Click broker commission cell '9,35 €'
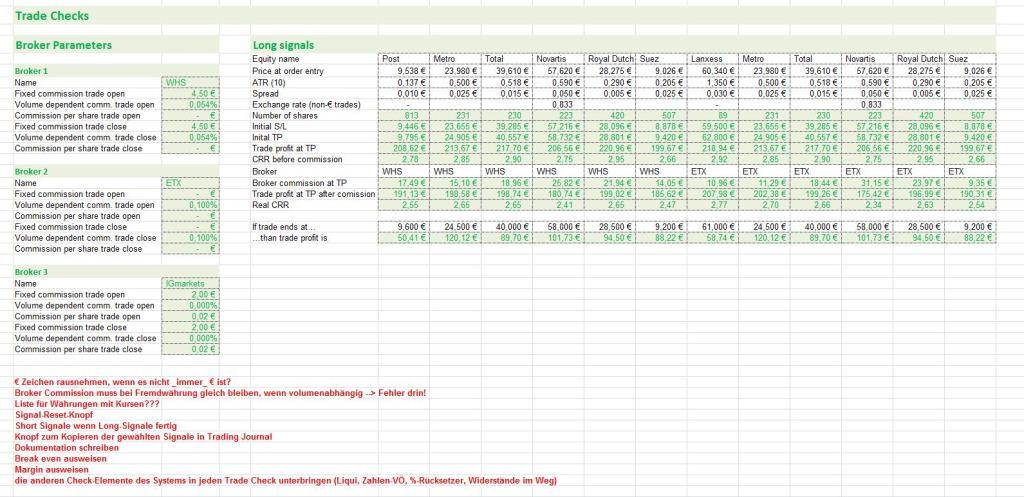This screenshot has height=497, width=1024. tap(970, 183)
